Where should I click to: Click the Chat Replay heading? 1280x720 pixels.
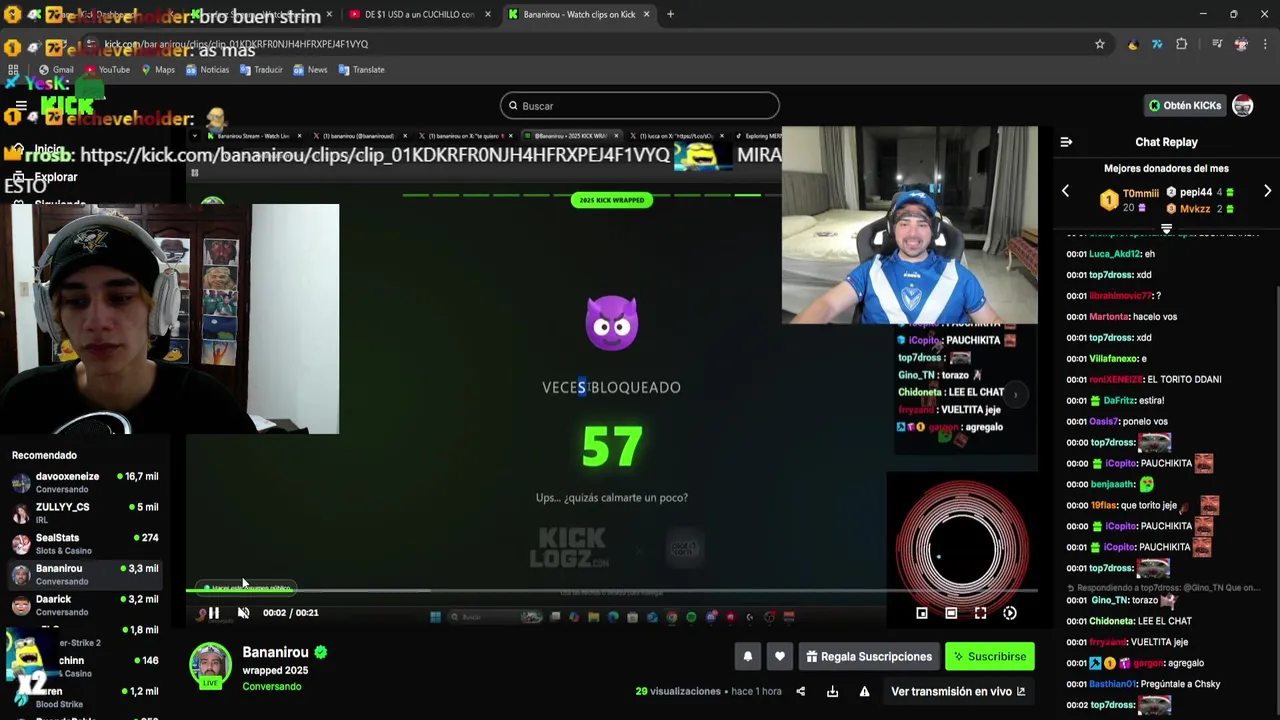point(1166,142)
